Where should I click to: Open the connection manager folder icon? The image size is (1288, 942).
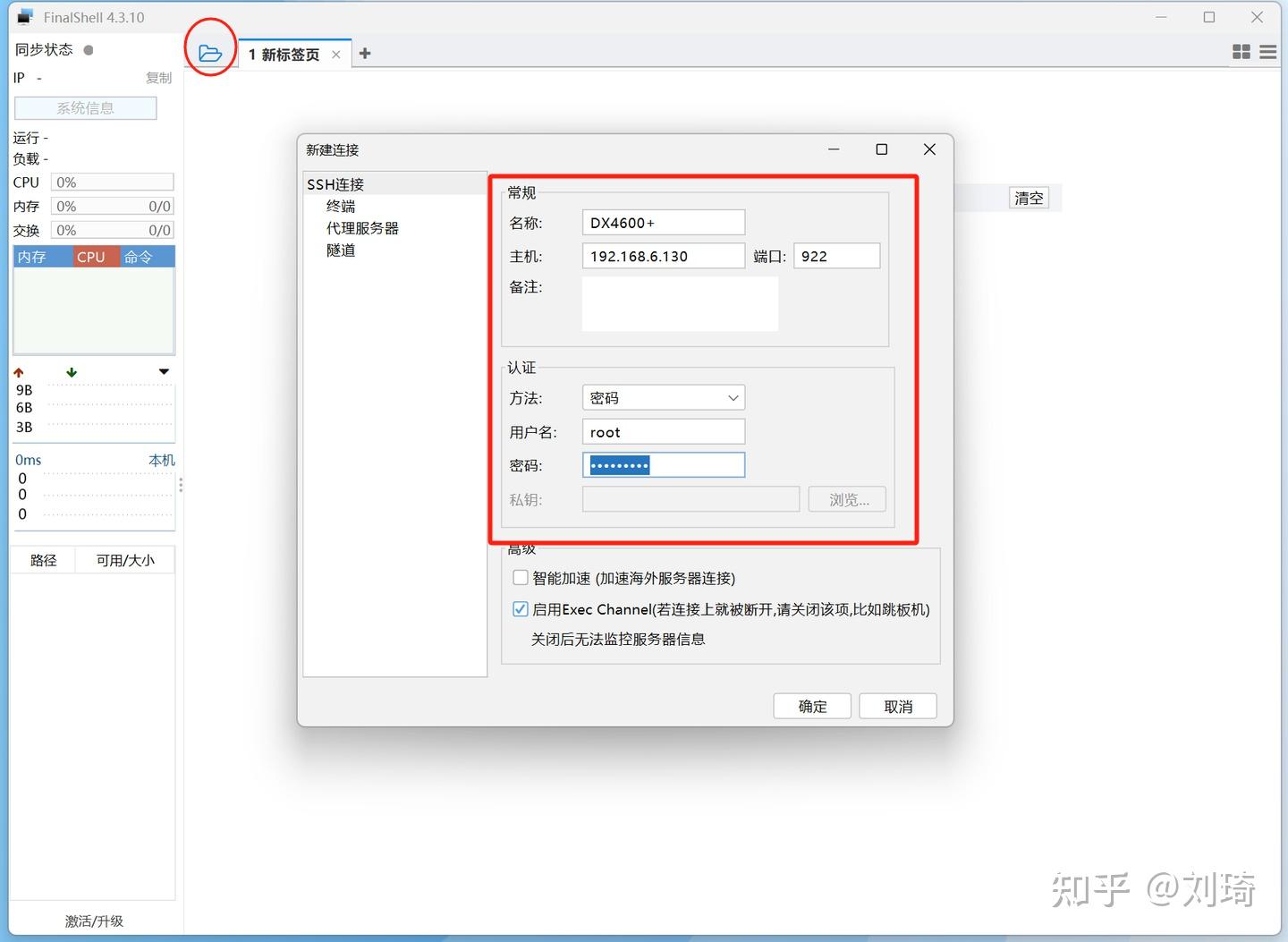click(x=211, y=52)
